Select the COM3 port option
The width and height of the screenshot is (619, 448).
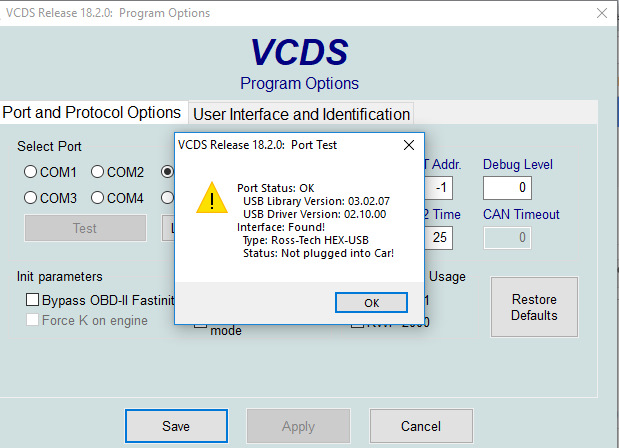click(x=31, y=198)
